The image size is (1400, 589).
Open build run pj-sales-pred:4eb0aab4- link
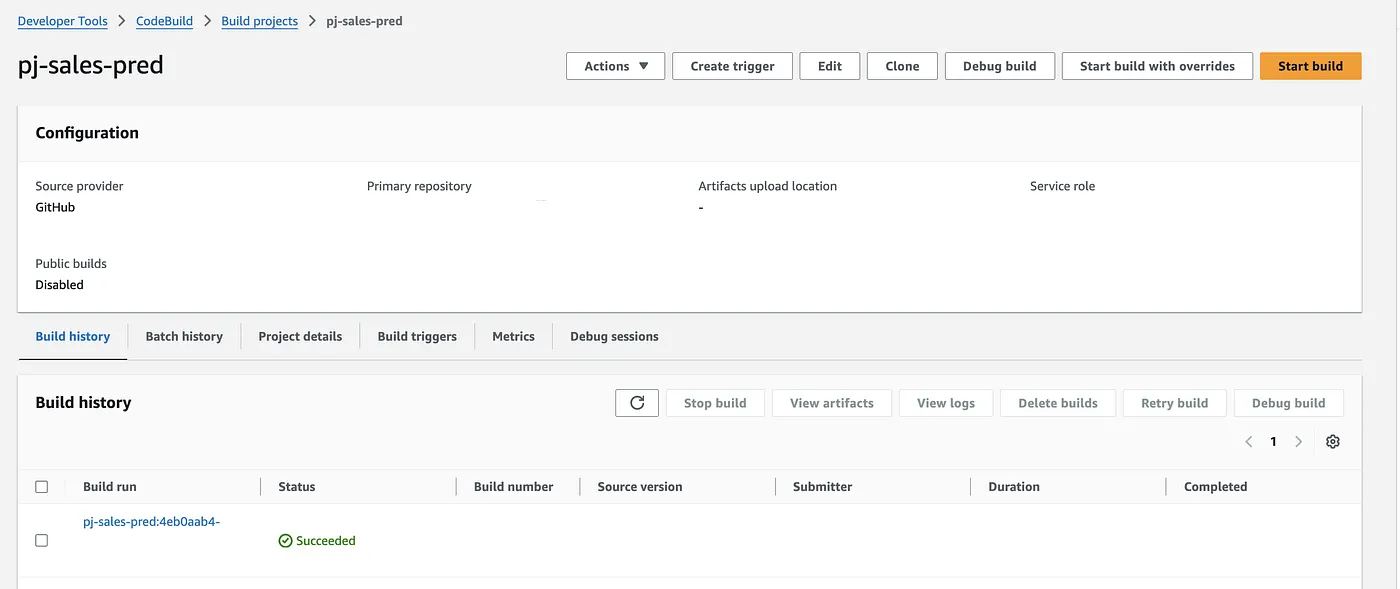click(x=151, y=521)
